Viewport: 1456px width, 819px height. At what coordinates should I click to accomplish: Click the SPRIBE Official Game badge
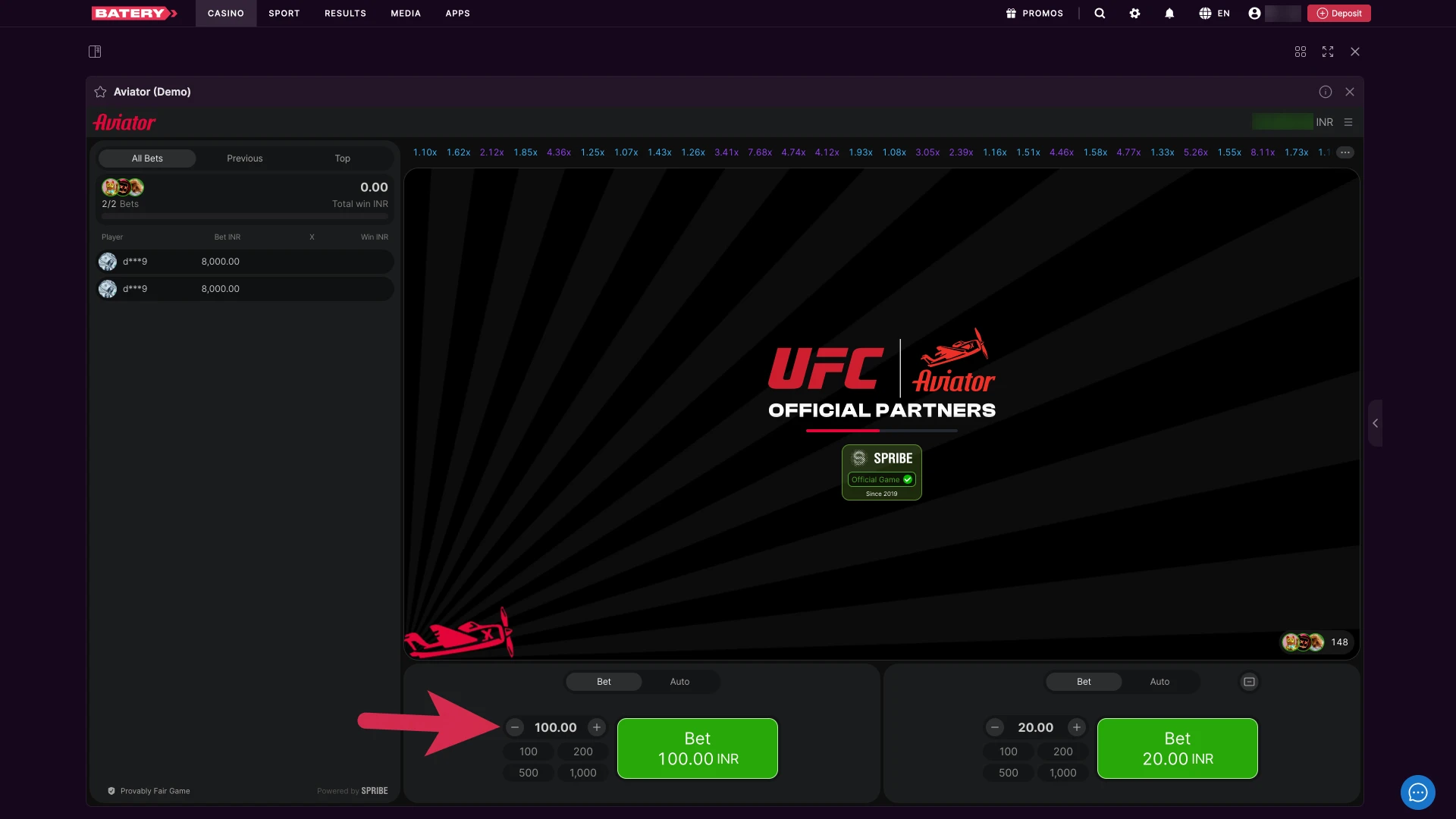tap(882, 472)
